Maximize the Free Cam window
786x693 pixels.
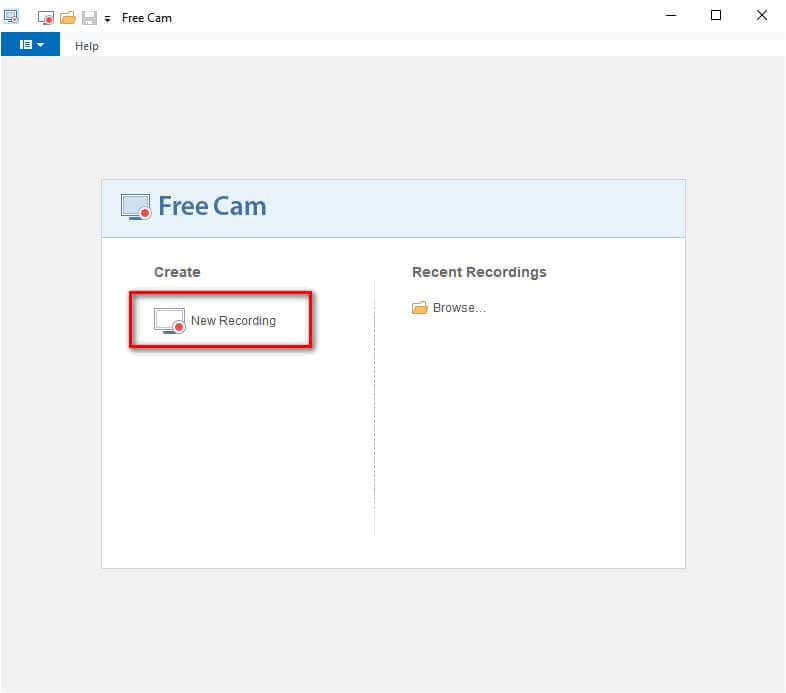coord(716,16)
